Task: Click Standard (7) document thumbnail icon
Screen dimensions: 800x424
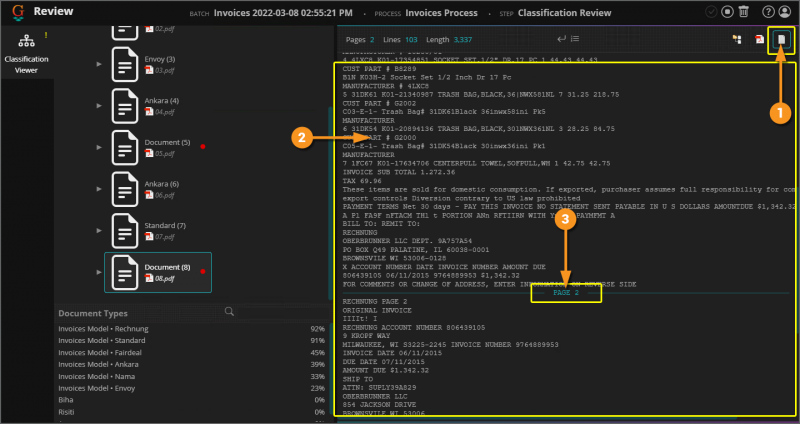Action: pyautogui.click(x=125, y=231)
